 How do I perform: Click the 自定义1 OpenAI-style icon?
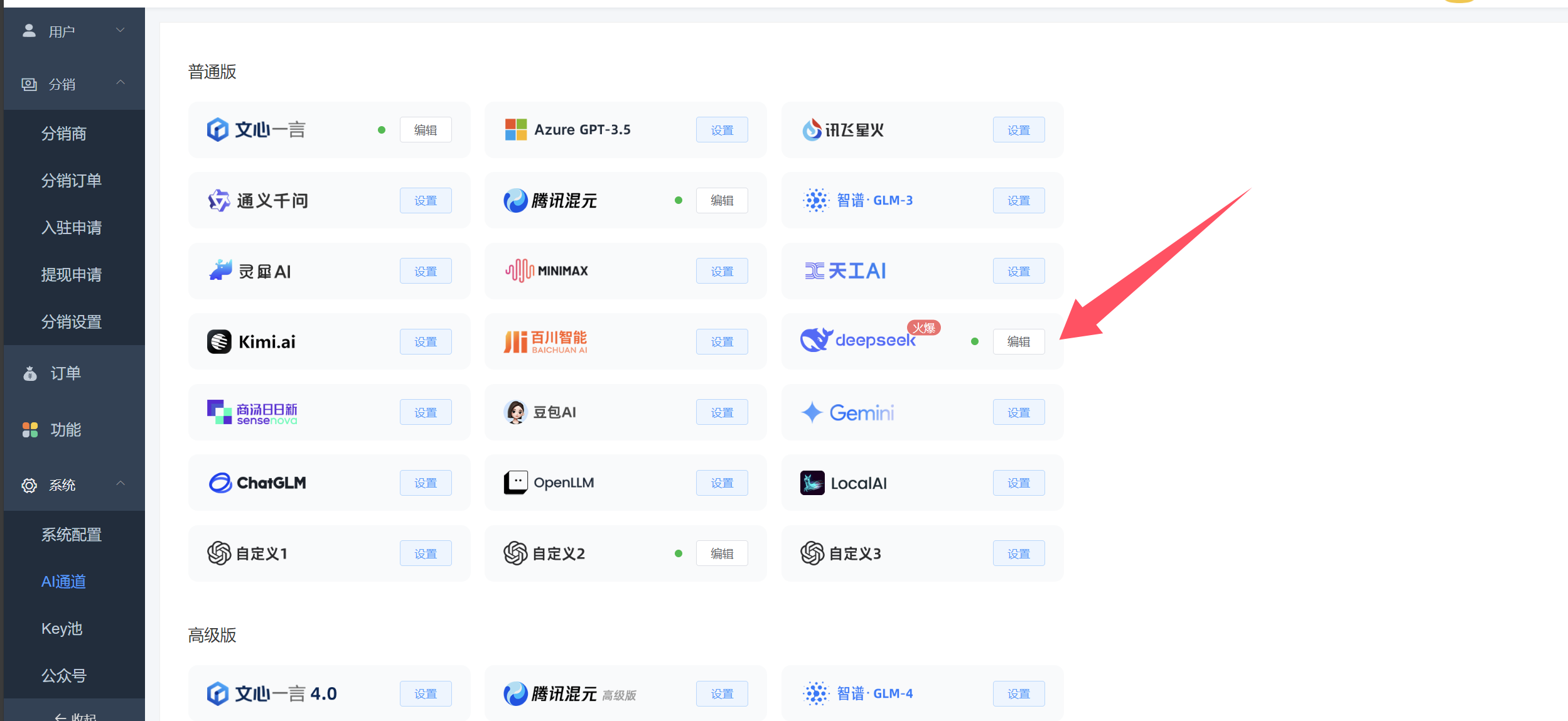coord(219,553)
